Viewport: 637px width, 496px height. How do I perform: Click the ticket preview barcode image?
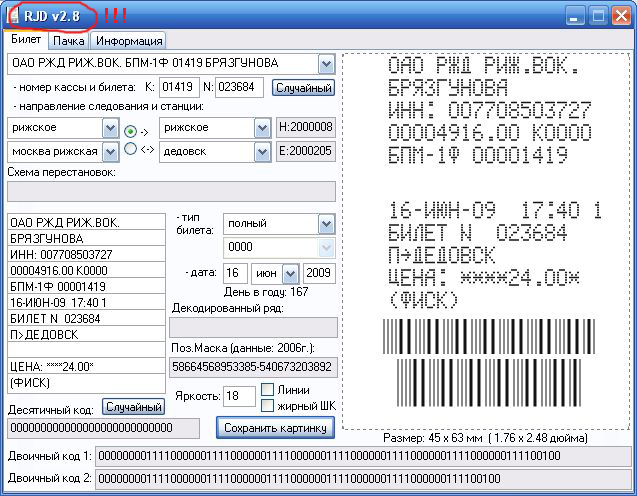488,363
